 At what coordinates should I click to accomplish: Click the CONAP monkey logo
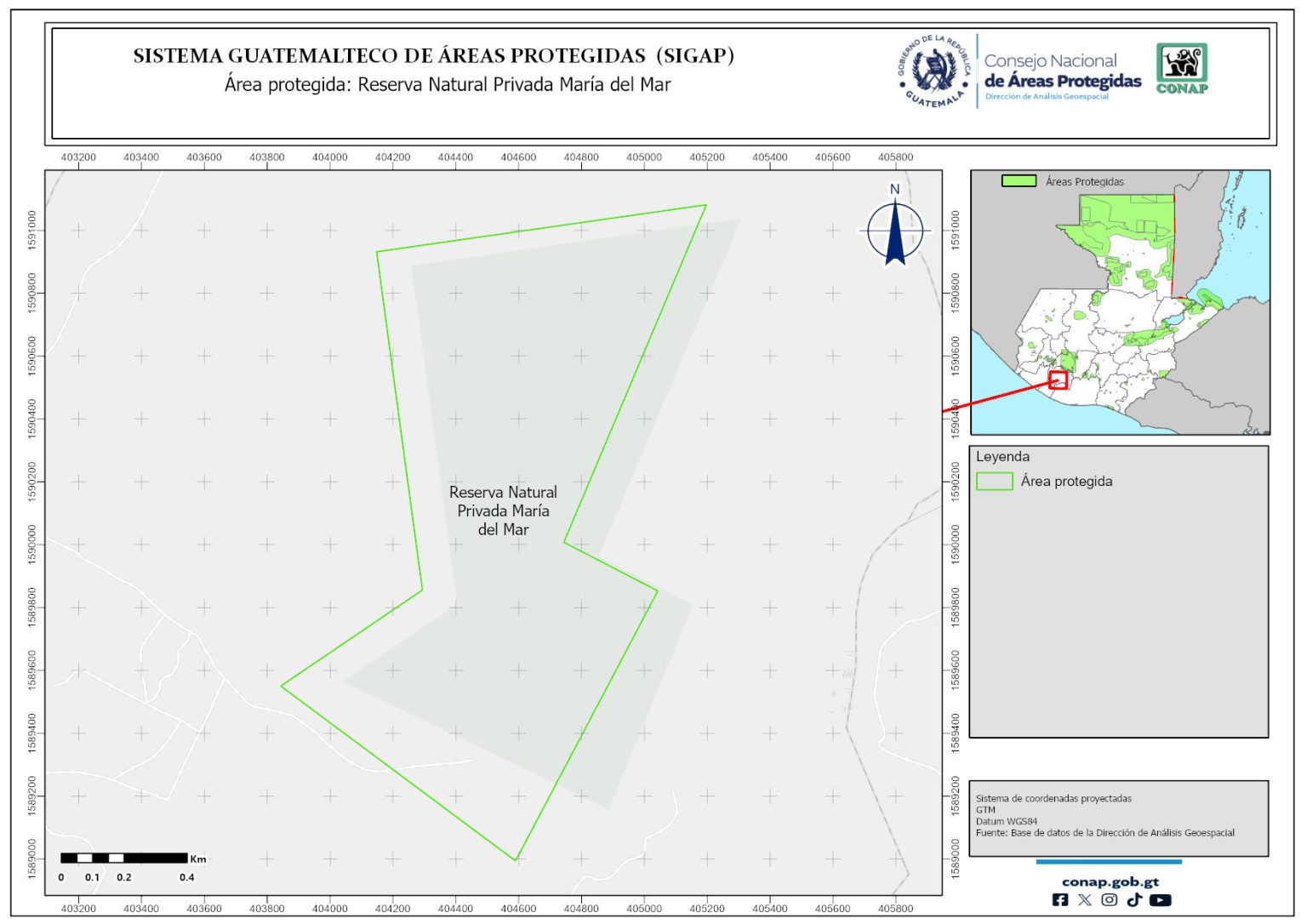pos(1182,68)
